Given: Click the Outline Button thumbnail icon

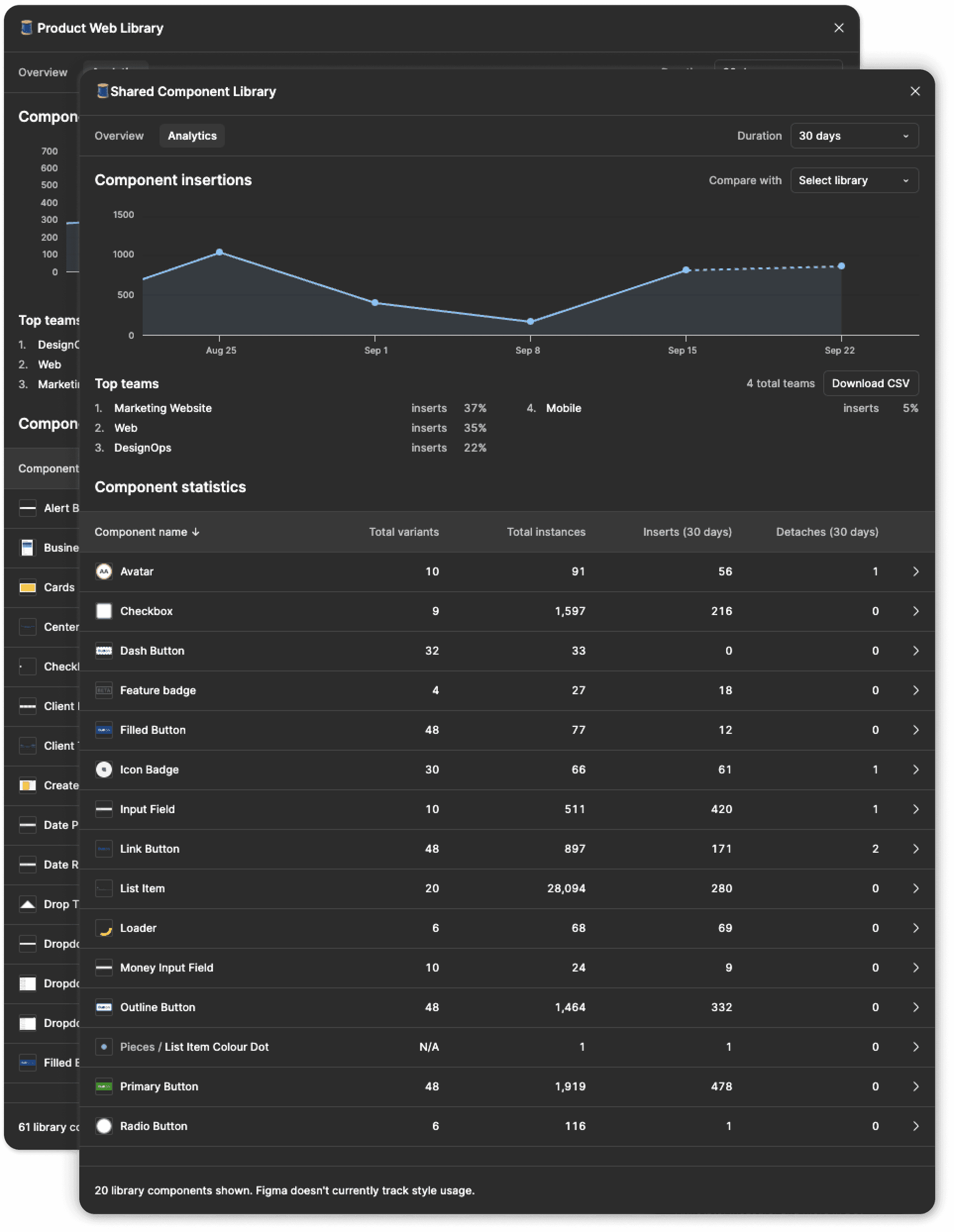Looking at the screenshot, I should pos(104,1007).
